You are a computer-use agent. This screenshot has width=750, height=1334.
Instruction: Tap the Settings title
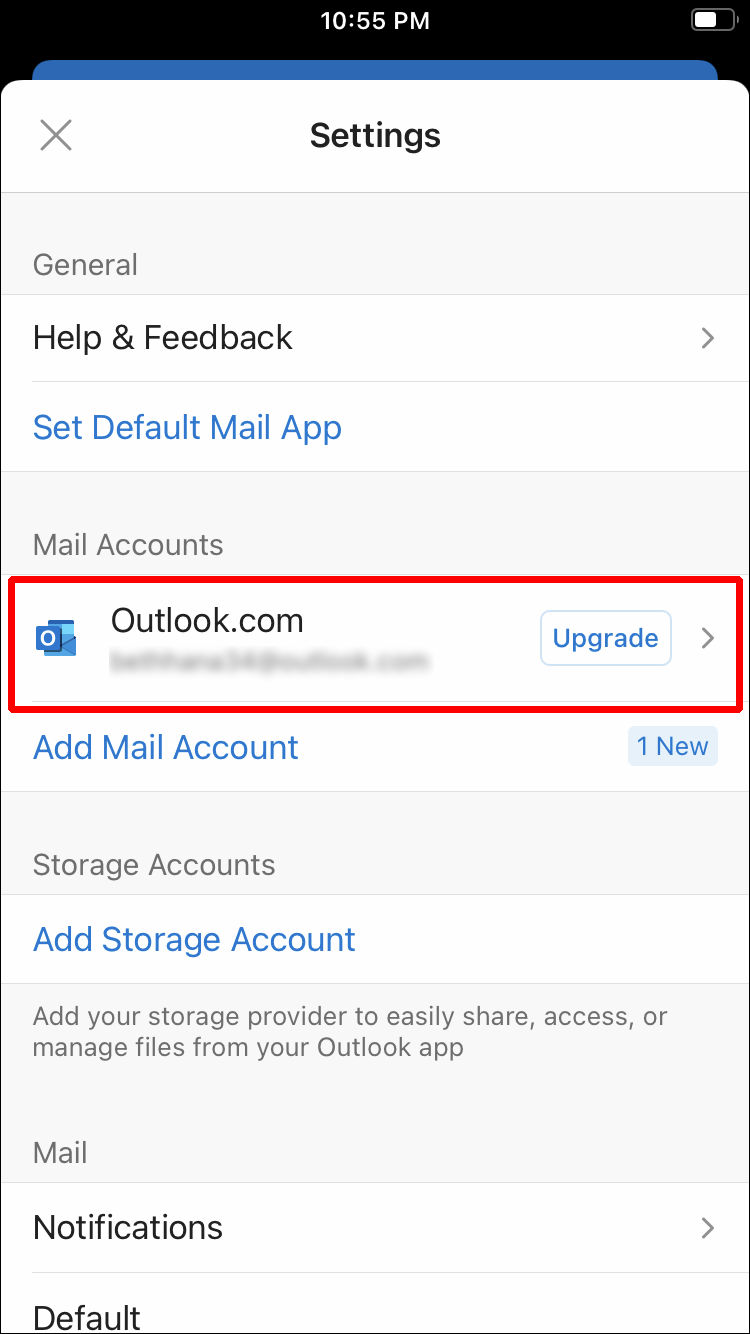(x=375, y=135)
